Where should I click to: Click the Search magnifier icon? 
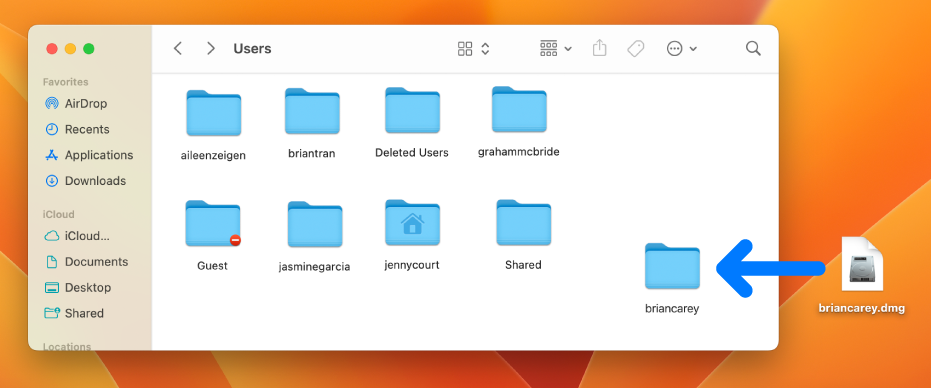(x=753, y=49)
